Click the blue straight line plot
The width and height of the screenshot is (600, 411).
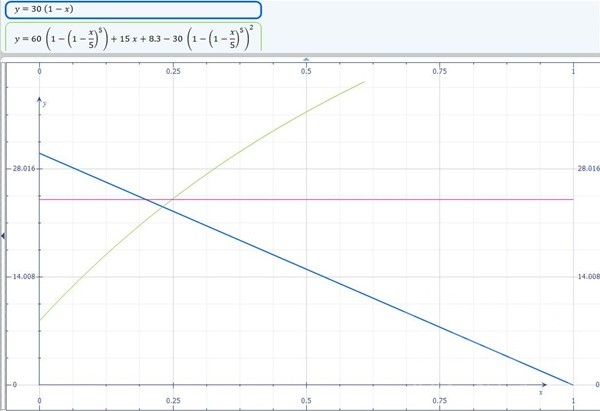coord(306,269)
